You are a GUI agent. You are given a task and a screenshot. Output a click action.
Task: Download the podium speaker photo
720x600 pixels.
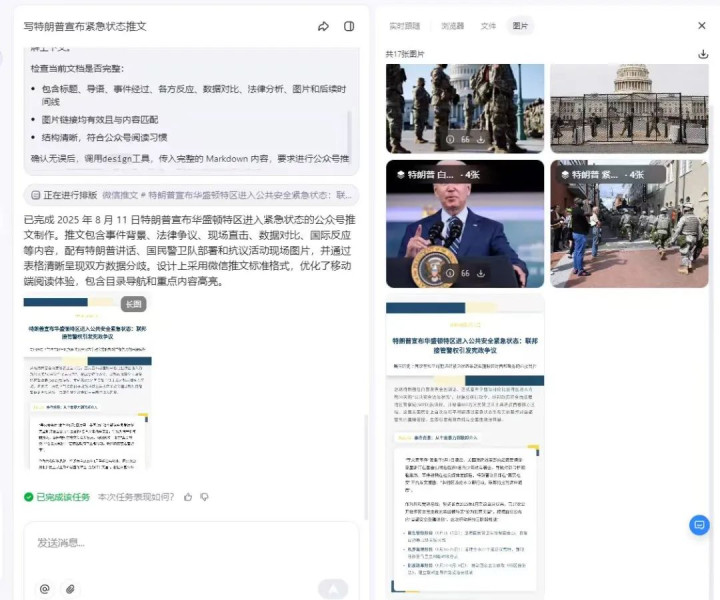tap(481, 273)
